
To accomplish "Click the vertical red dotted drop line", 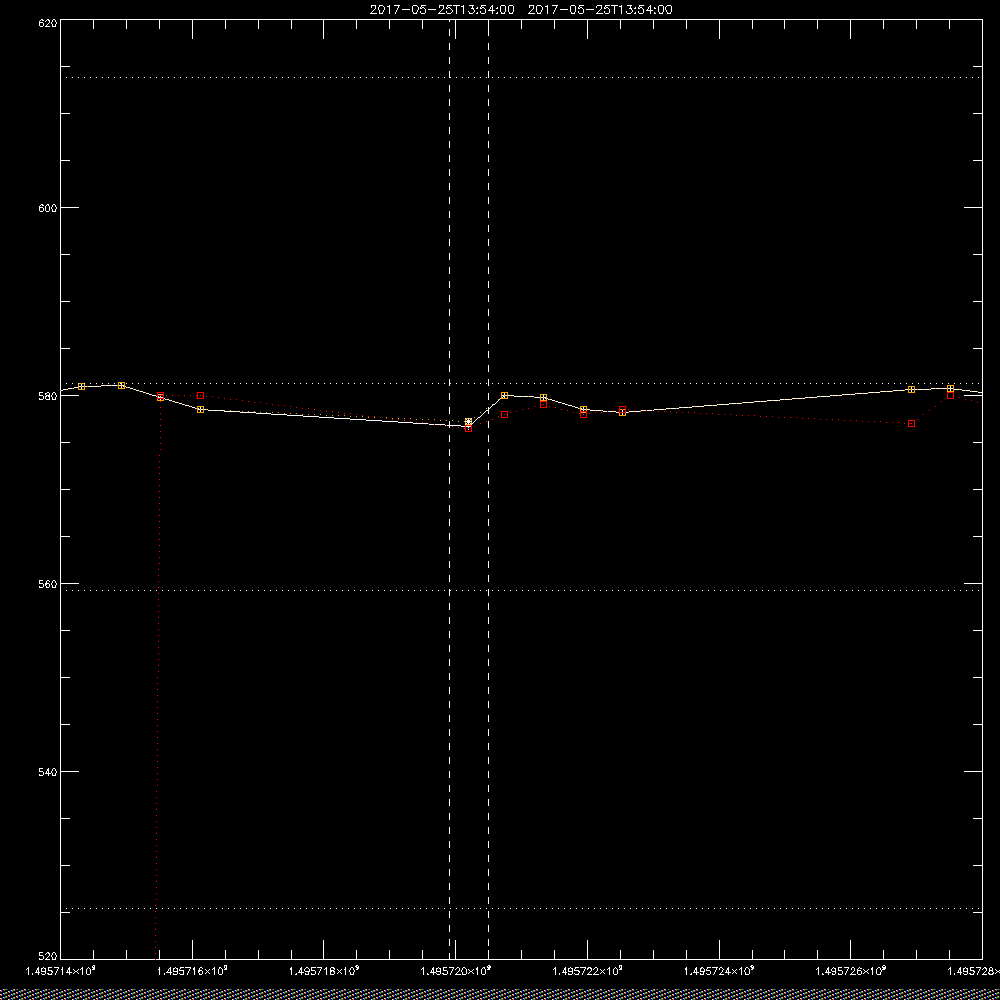I will [x=158, y=676].
